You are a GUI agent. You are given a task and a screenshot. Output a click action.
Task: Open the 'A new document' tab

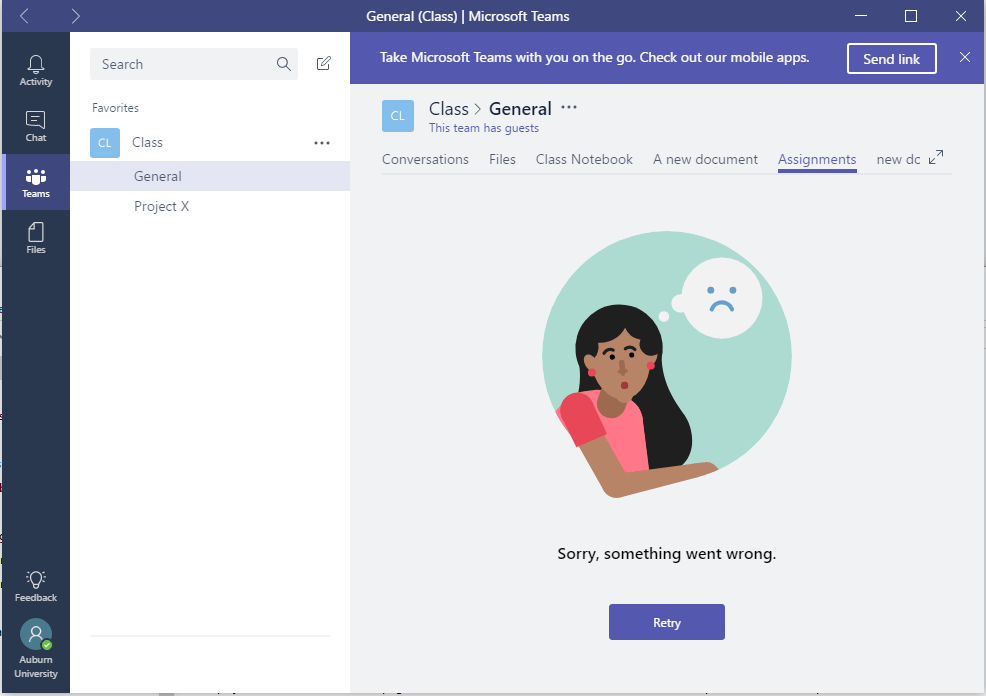coord(706,159)
